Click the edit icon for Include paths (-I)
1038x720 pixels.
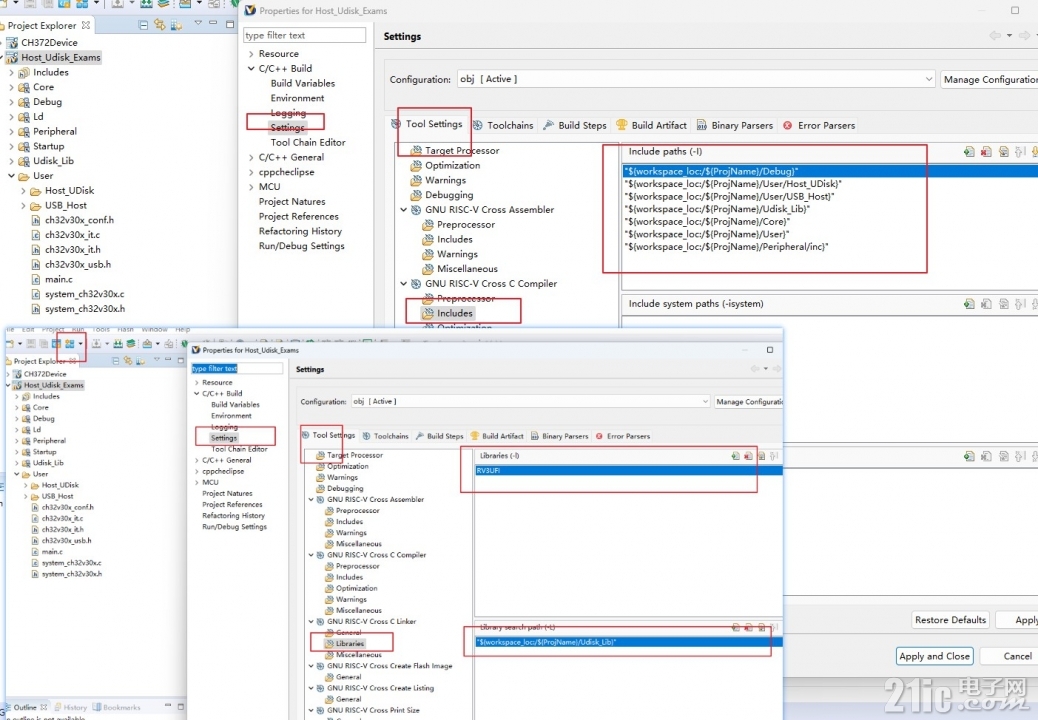tap(1004, 152)
